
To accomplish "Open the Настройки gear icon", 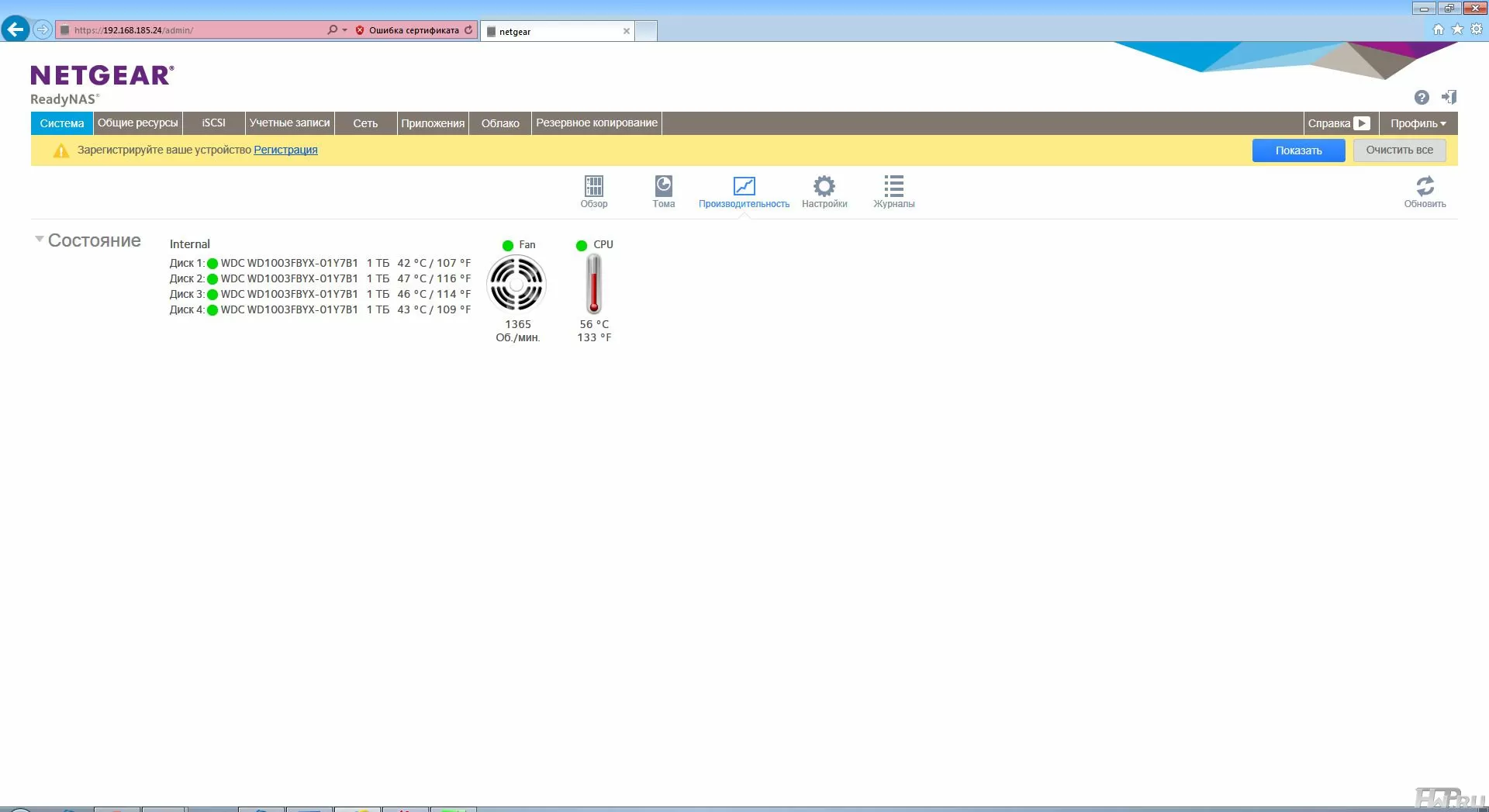I will coord(824,191).
